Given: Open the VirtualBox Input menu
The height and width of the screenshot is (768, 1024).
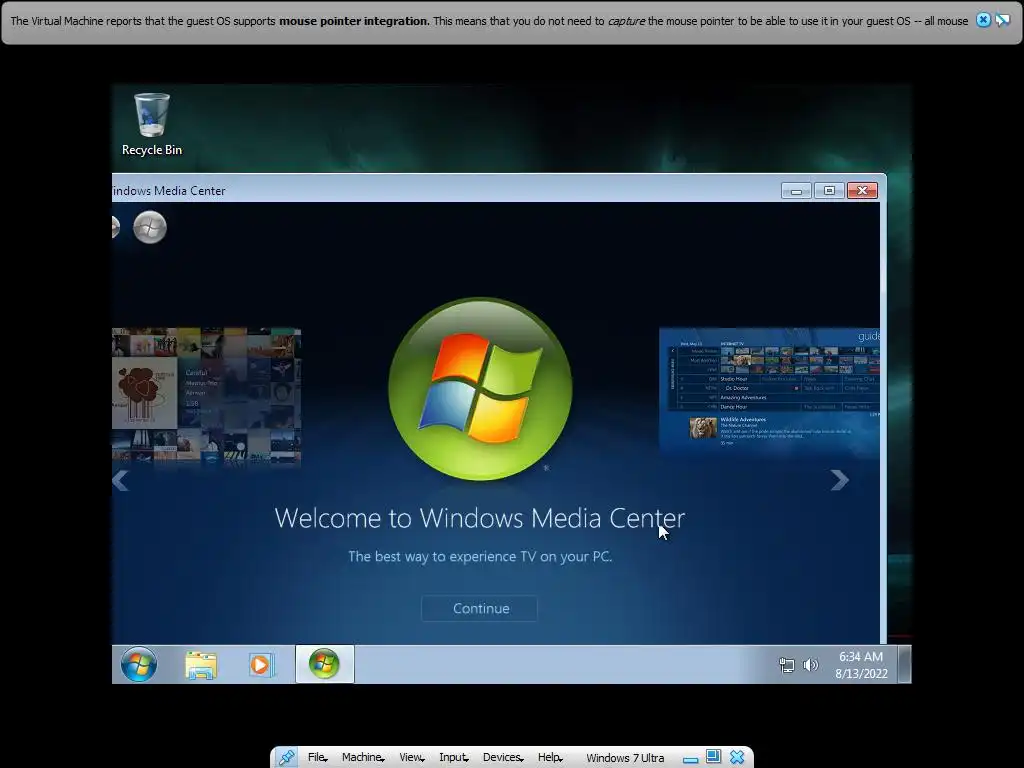Looking at the screenshot, I should pos(454,758).
